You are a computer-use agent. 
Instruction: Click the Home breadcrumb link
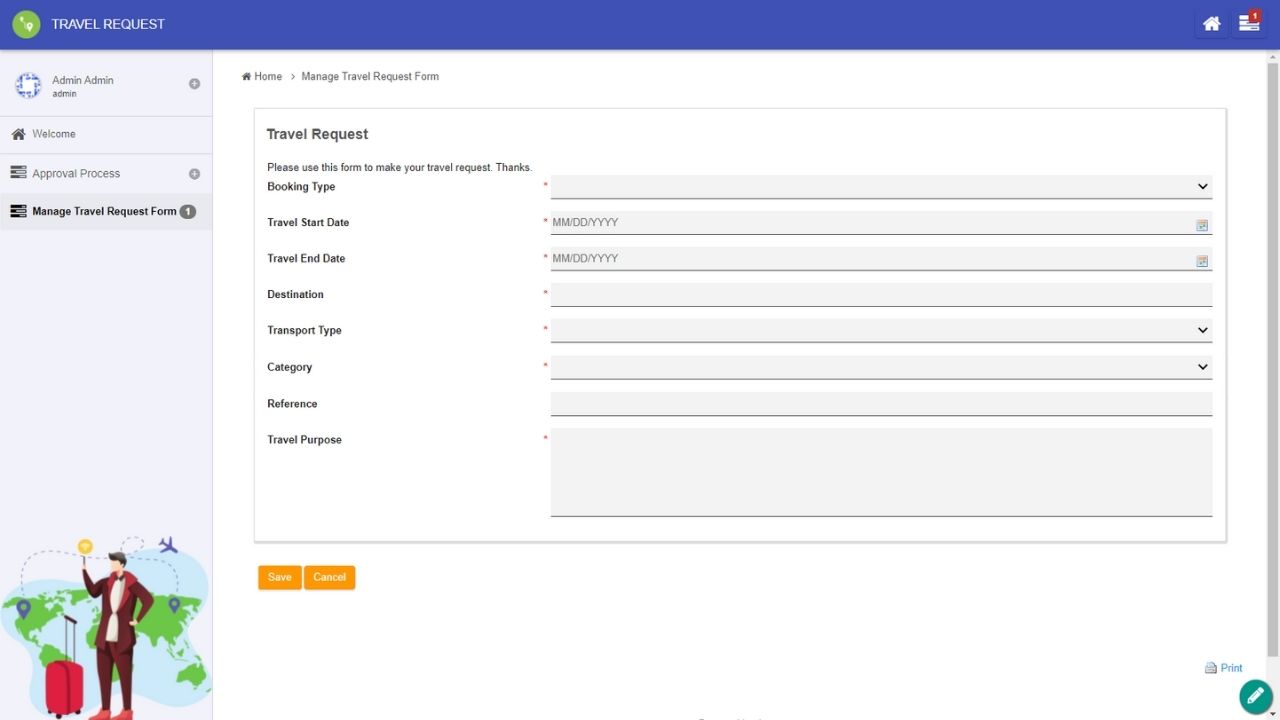pos(267,76)
